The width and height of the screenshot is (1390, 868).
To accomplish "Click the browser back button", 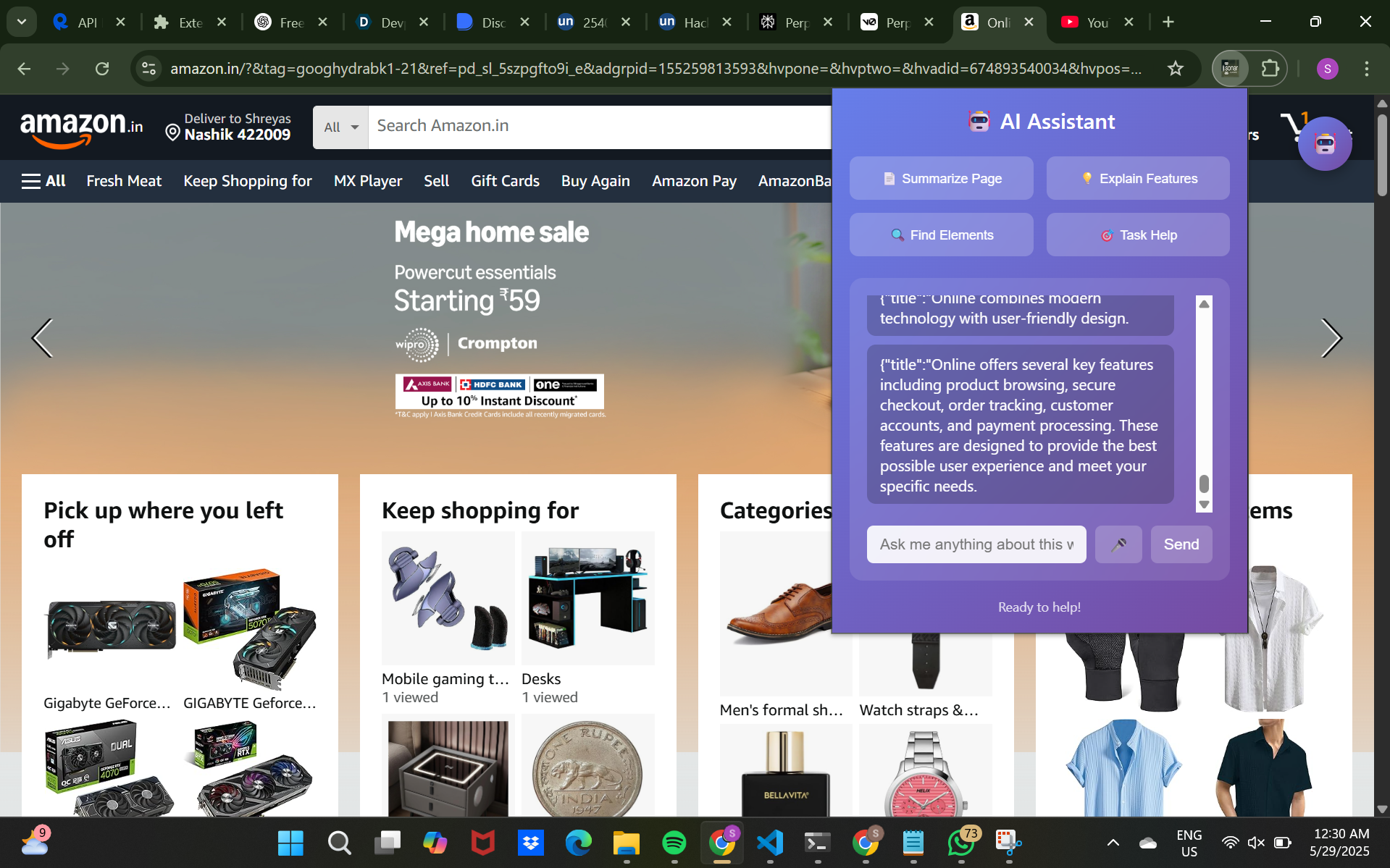I will coord(24,69).
